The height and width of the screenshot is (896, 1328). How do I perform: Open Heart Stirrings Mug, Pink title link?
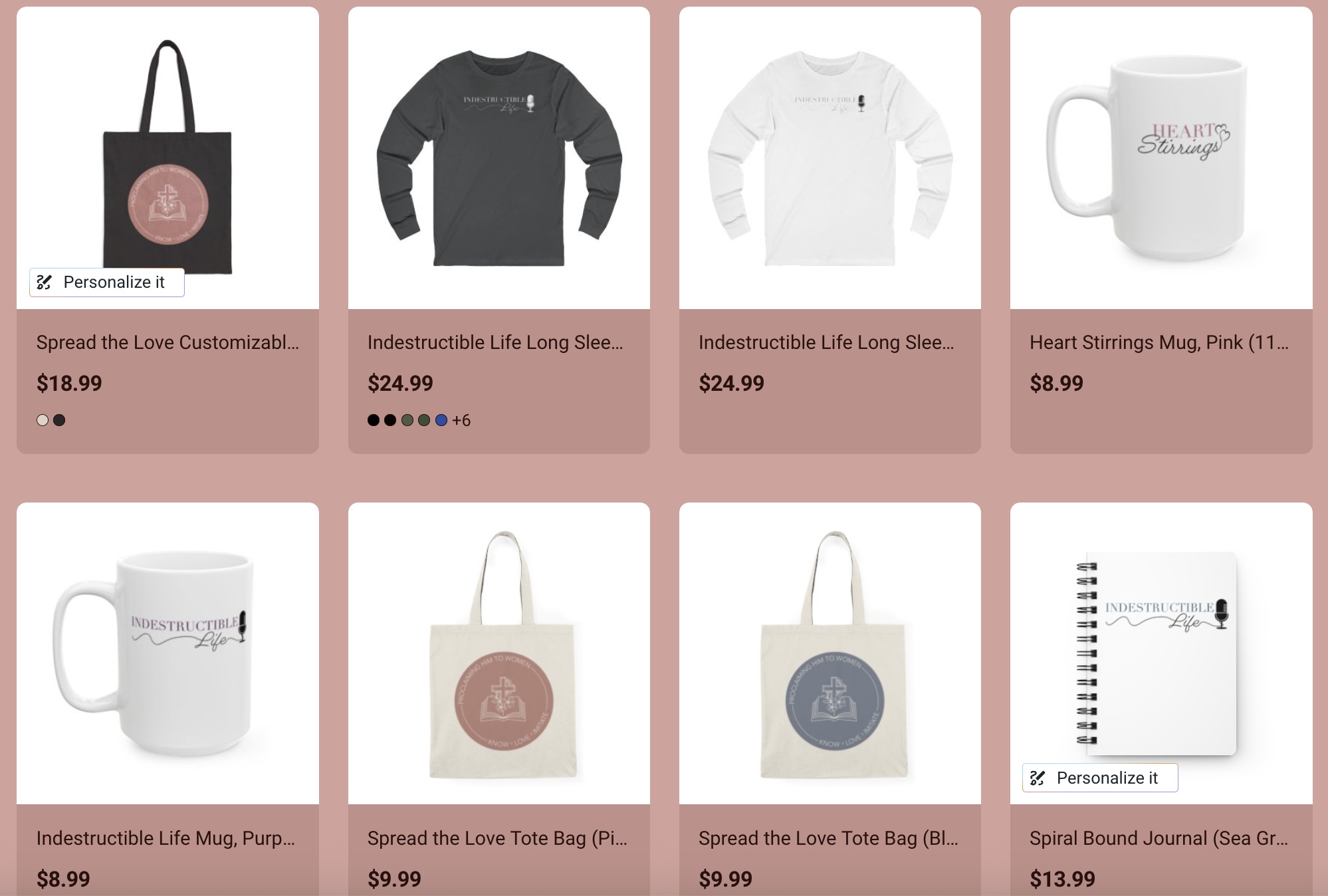coord(1159,342)
